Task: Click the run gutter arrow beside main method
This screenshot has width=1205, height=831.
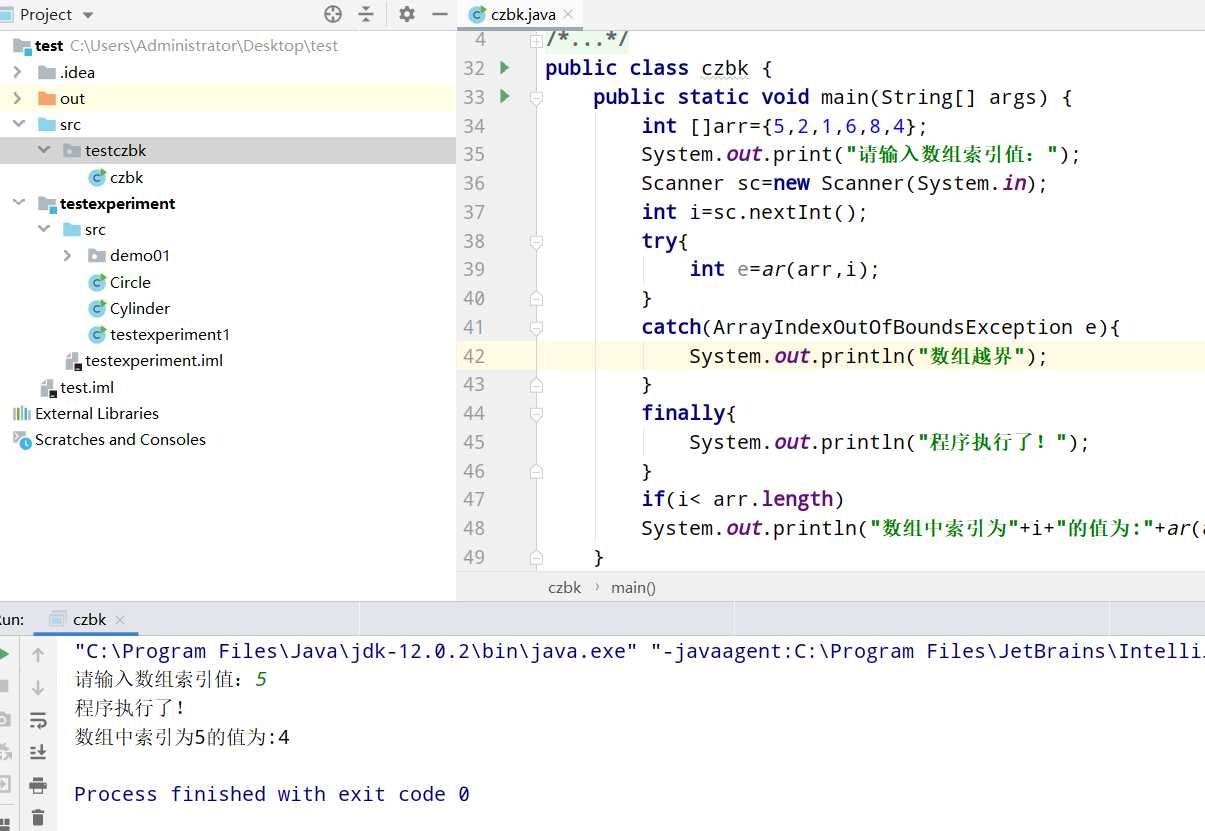Action: pos(505,96)
